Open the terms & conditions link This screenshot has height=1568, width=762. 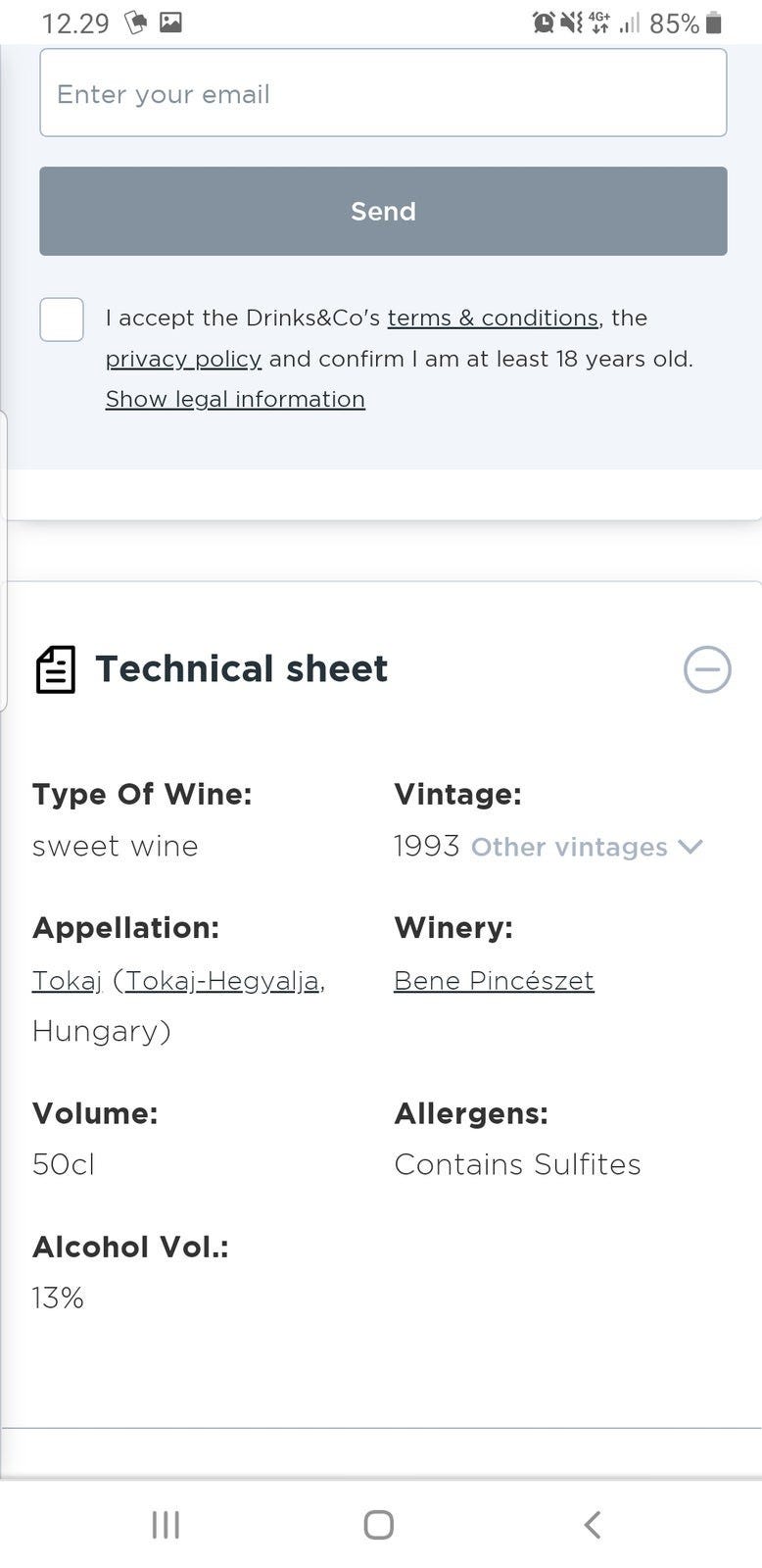pos(493,318)
